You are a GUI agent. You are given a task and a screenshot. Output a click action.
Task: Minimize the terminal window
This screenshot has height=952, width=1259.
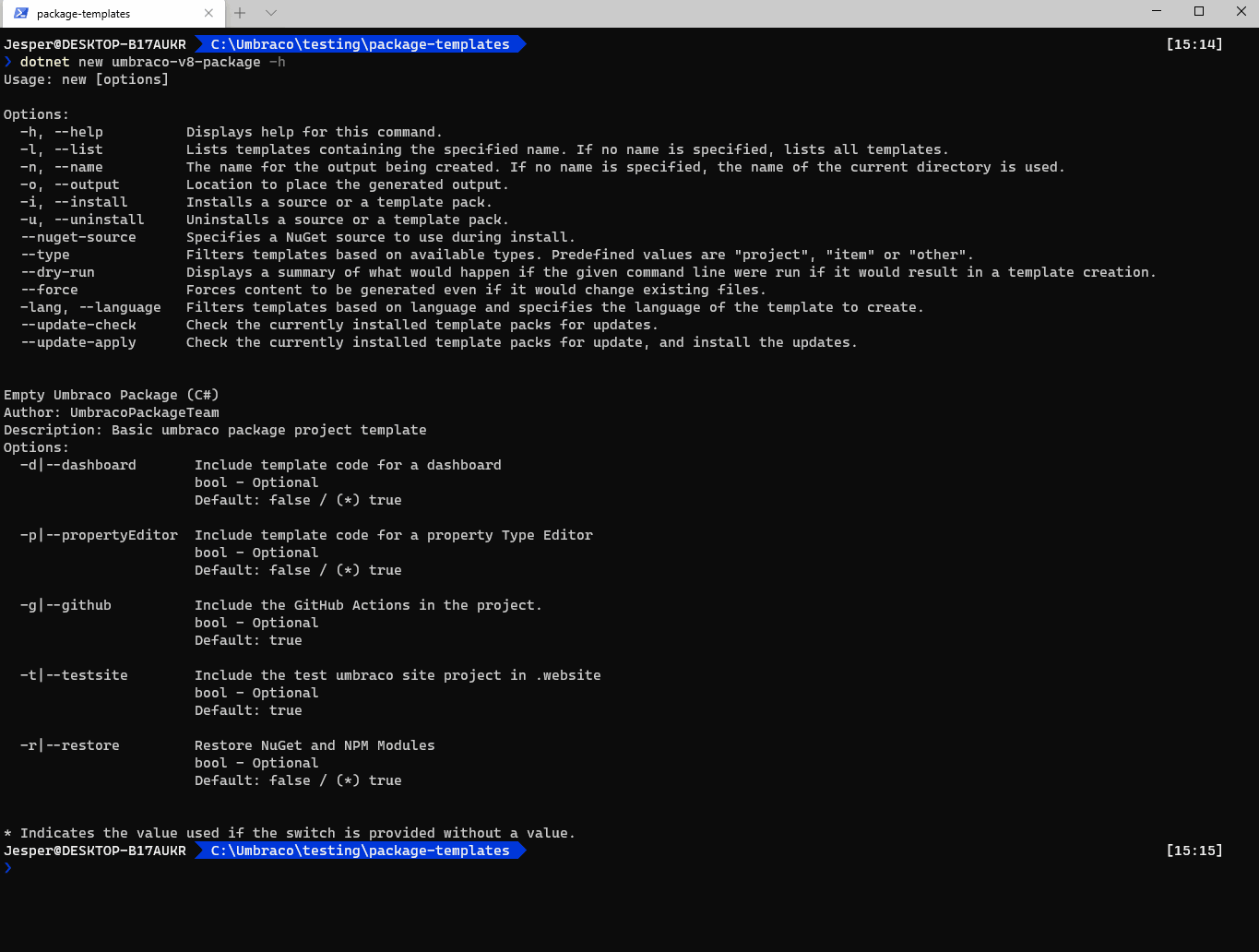[x=1157, y=11]
